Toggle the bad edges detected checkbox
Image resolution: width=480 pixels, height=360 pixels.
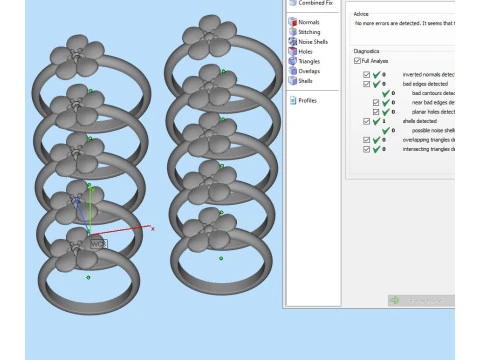click(366, 84)
